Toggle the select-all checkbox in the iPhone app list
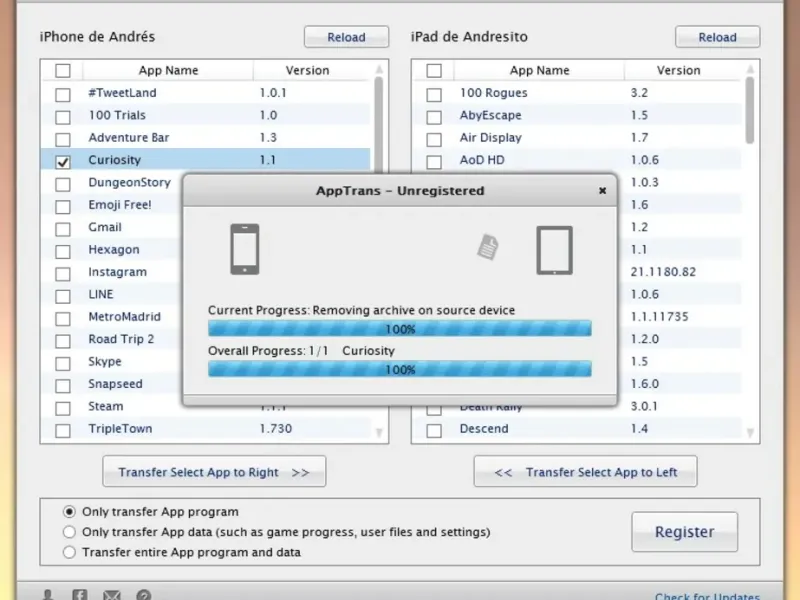 tap(63, 70)
